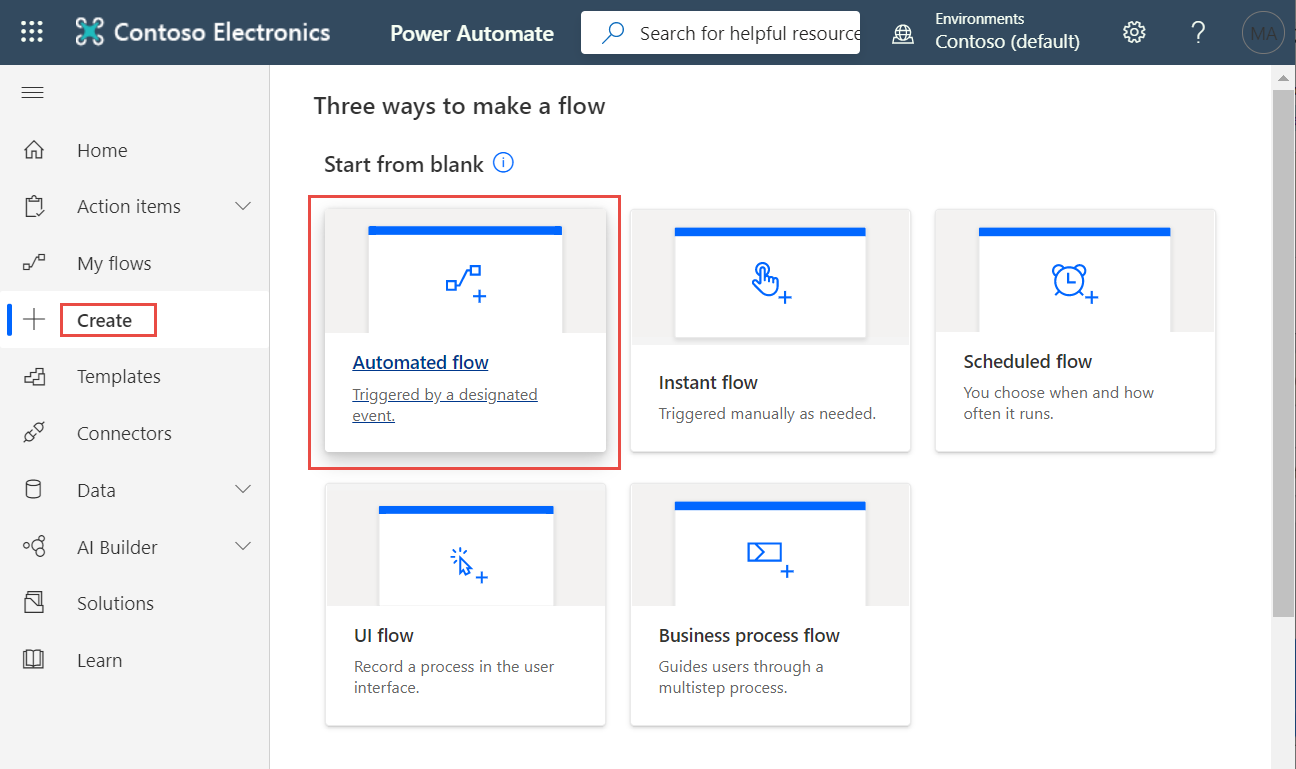Click the scrollbar up arrow
This screenshot has width=1296, height=769.
pyautogui.click(x=1283, y=78)
